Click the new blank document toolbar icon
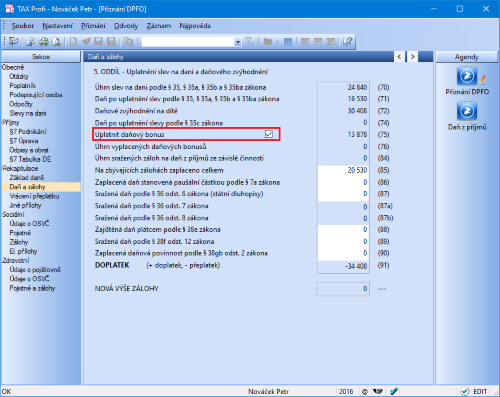This screenshot has height=397, width=500. pyautogui.click(x=73, y=42)
